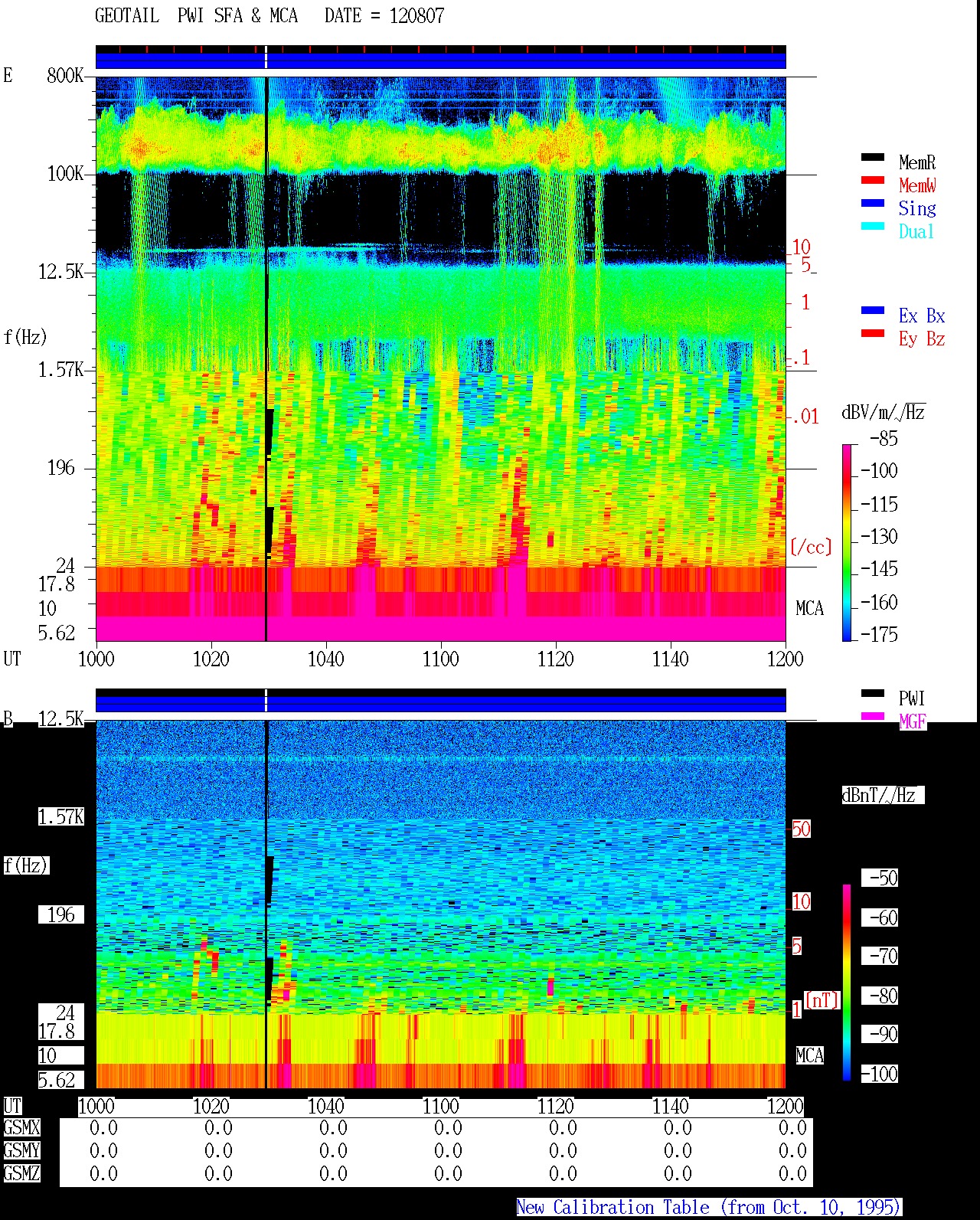The image size is (980, 1220).
Task: Click the New Calibration Table link
Action: point(709,1208)
